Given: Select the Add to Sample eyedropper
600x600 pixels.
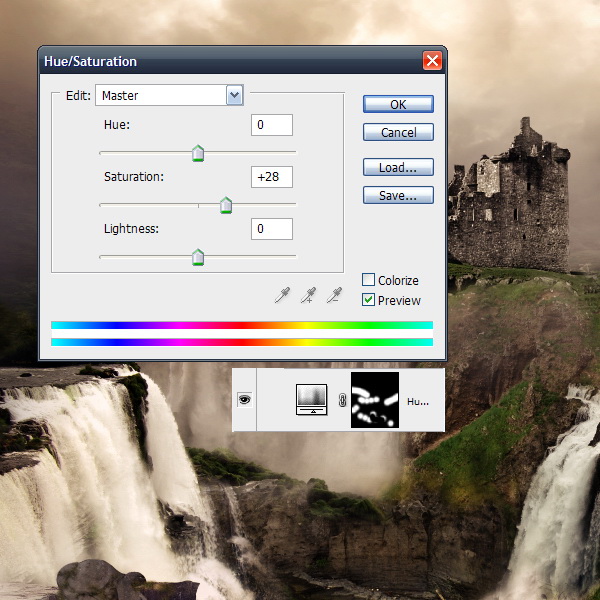Looking at the screenshot, I should [310, 295].
